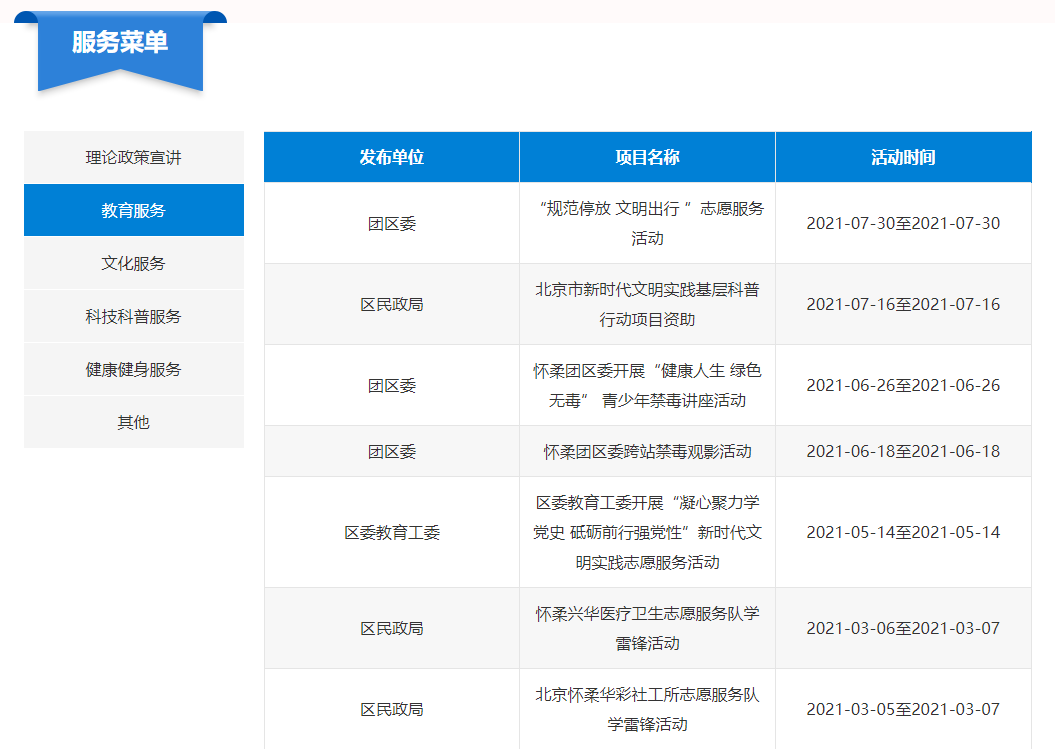Click 区民政局 in the 2021-03-05 row
1055x749 pixels.
[392, 709]
